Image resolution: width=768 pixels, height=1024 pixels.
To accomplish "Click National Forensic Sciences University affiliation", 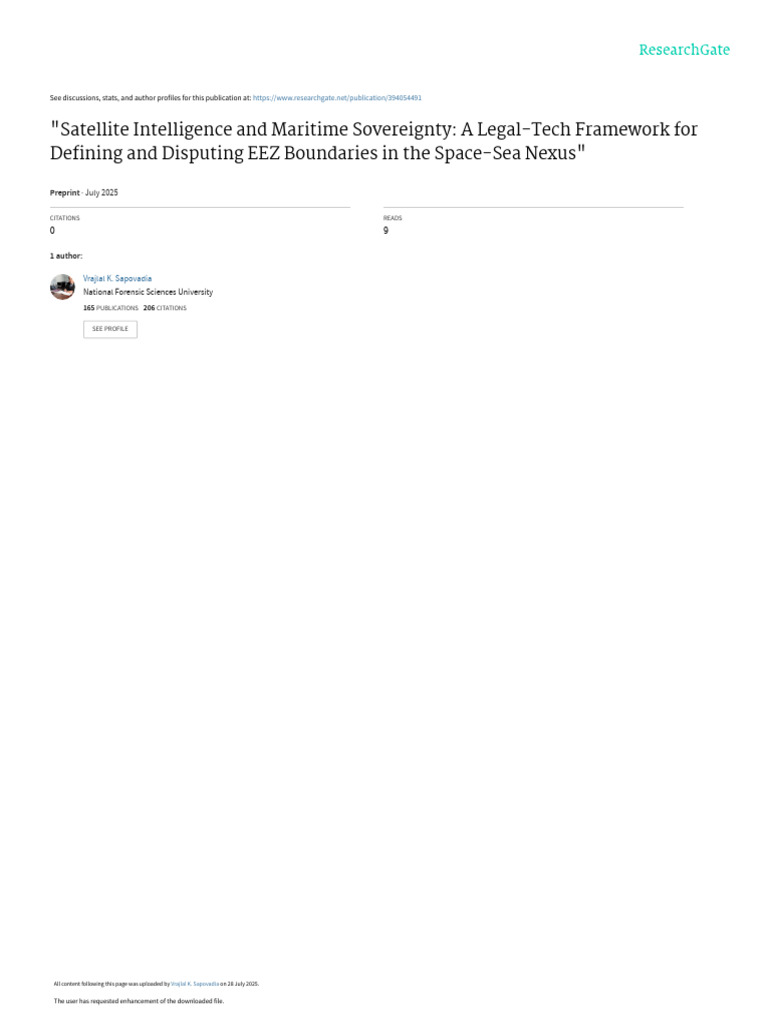I will pos(148,292).
